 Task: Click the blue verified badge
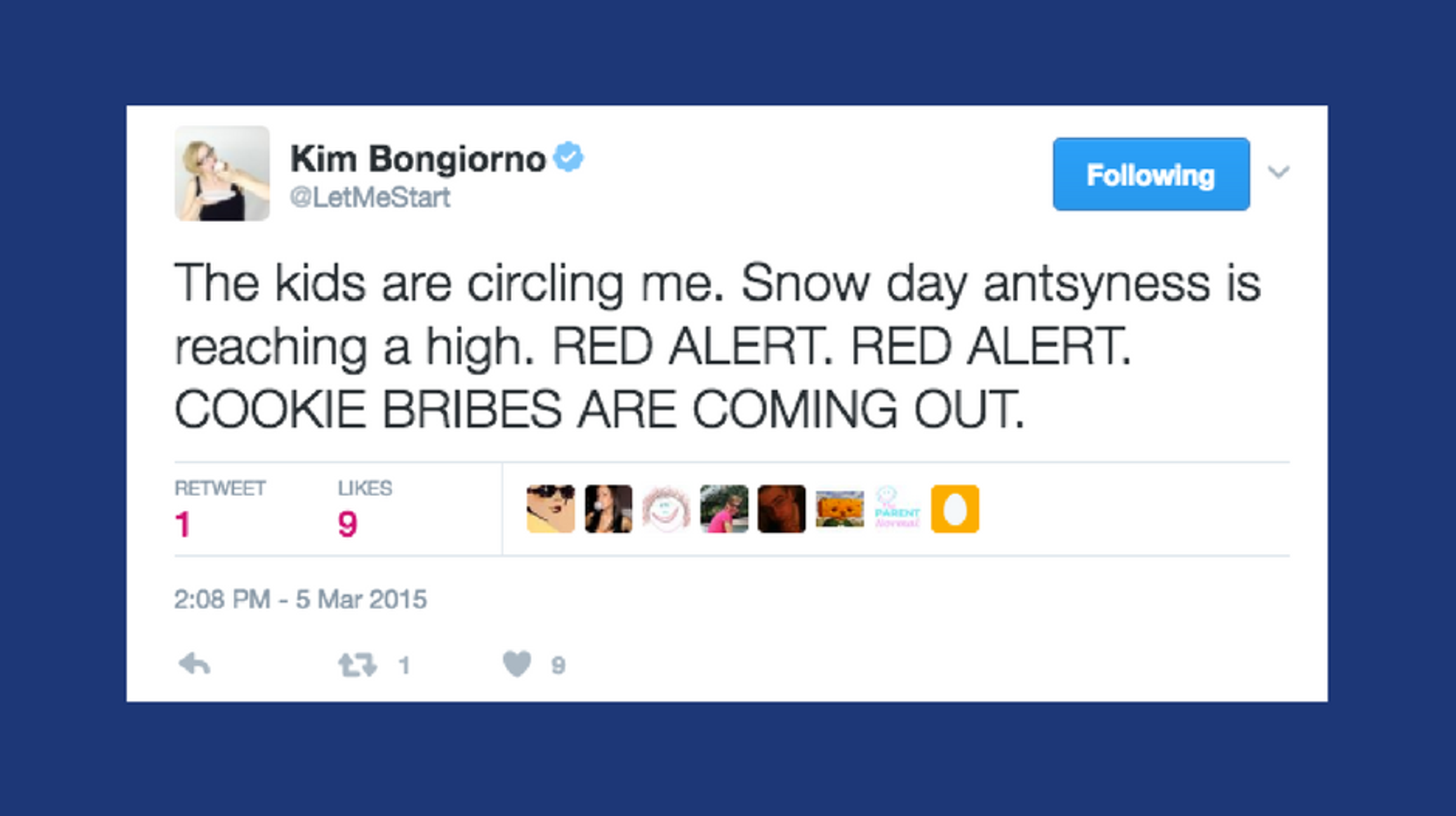click(x=568, y=157)
